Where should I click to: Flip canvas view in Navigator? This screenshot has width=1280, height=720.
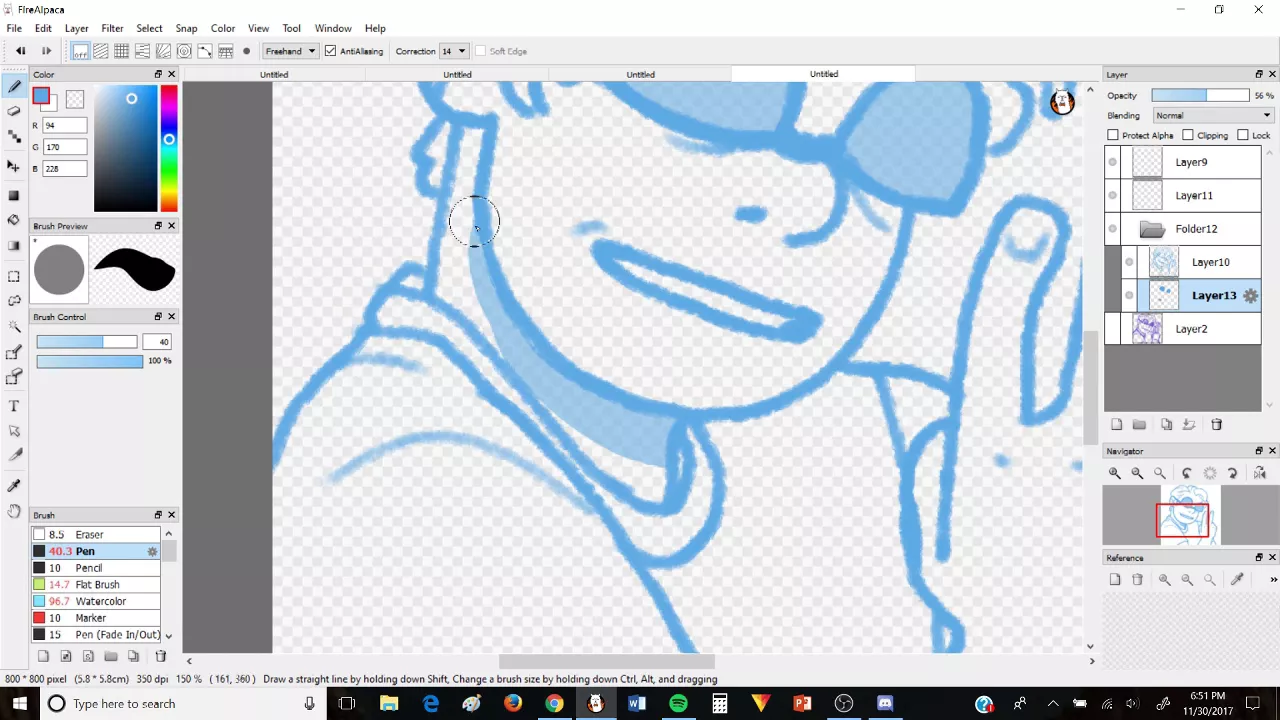pos(1260,473)
